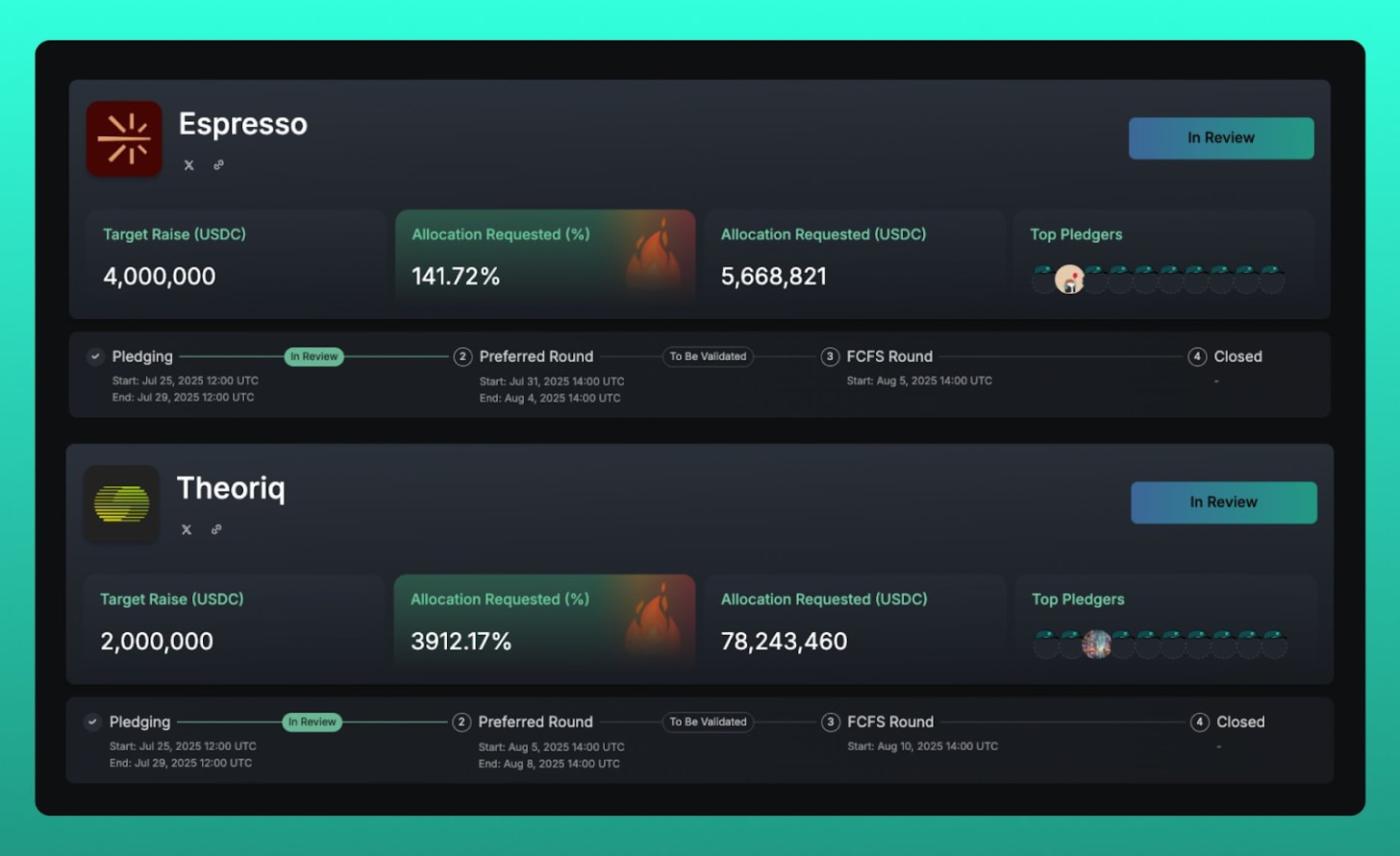Open Espresso's Allocation Requested (%) fire card
The width and height of the screenshot is (1400, 856).
545,257
